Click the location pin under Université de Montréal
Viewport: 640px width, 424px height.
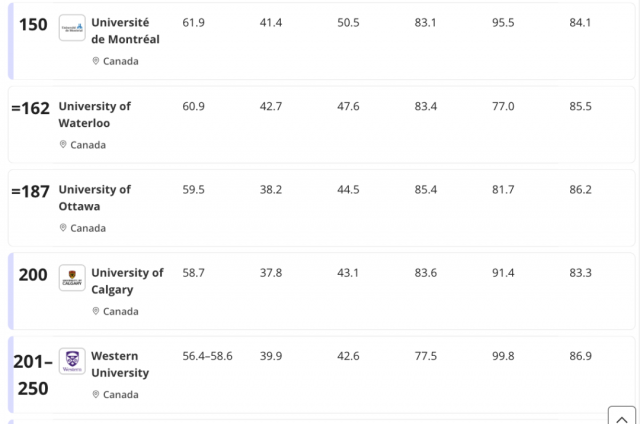pos(96,61)
